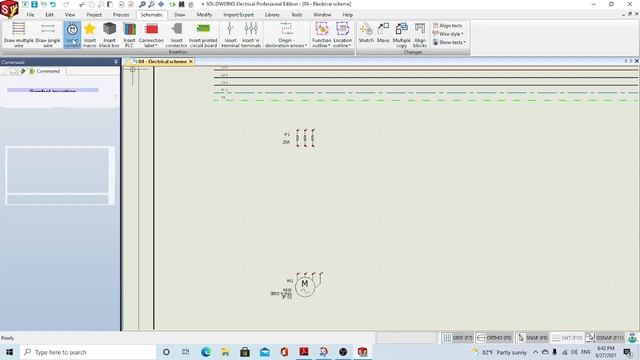Click the Insert connector tool
Image resolution: width=640 pixels, height=360 pixels.
pos(176,35)
